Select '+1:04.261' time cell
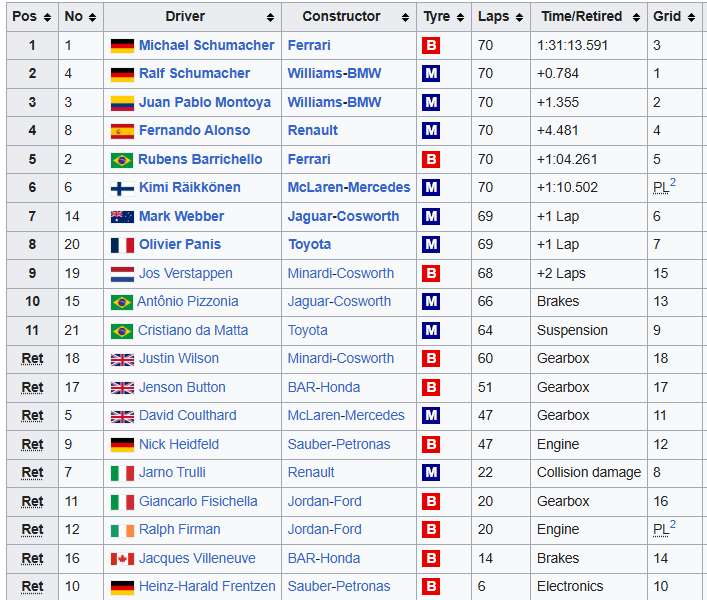707x600 pixels. coord(589,159)
